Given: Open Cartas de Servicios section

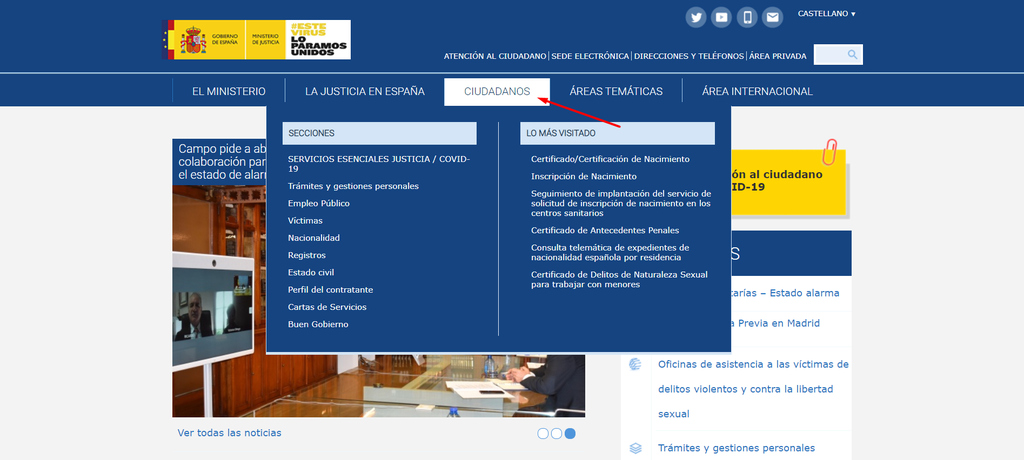Looking at the screenshot, I should click(327, 307).
